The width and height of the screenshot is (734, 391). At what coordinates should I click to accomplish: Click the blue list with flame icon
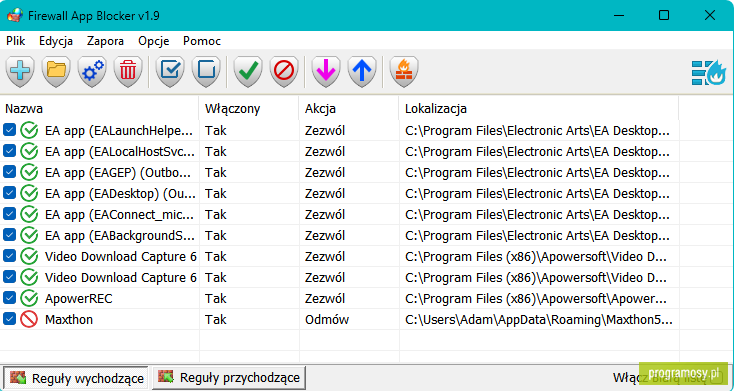point(708,73)
